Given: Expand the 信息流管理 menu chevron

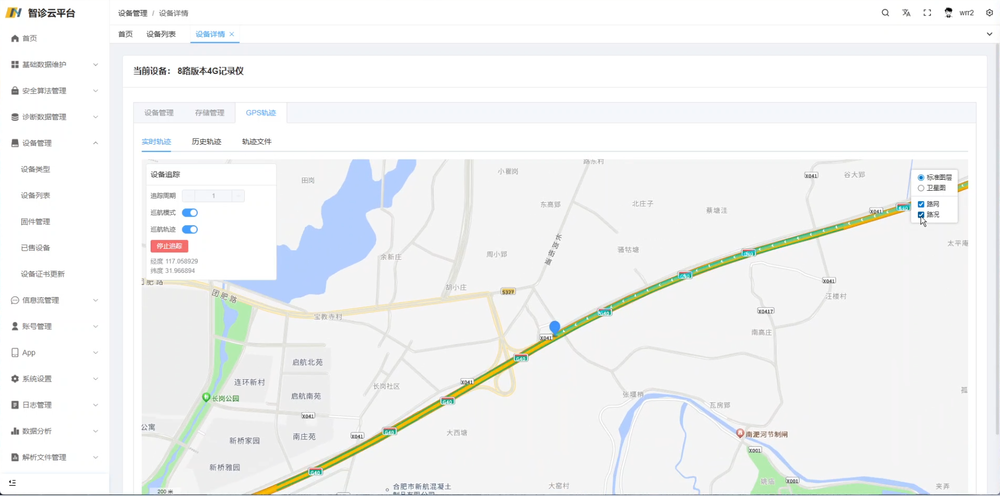Looking at the screenshot, I should tap(96, 300).
